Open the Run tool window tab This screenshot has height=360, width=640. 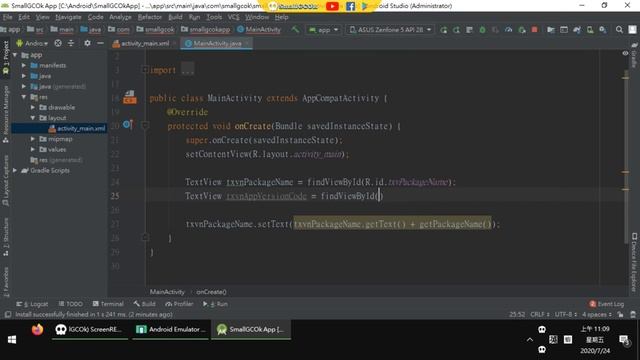click(215, 304)
